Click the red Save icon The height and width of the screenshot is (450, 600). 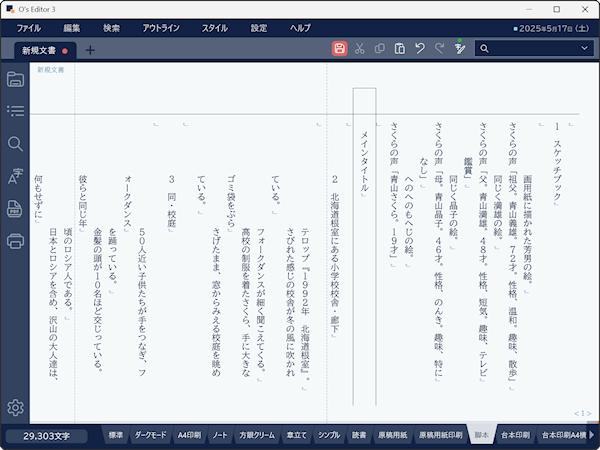point(339,49)
